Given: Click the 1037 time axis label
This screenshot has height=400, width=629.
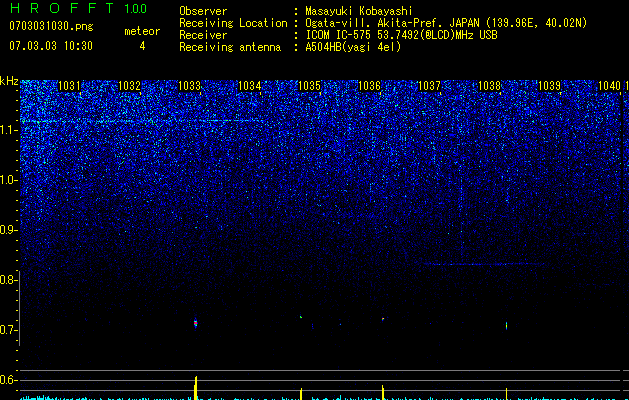Looking at the screenshot, I should point(429,85).
